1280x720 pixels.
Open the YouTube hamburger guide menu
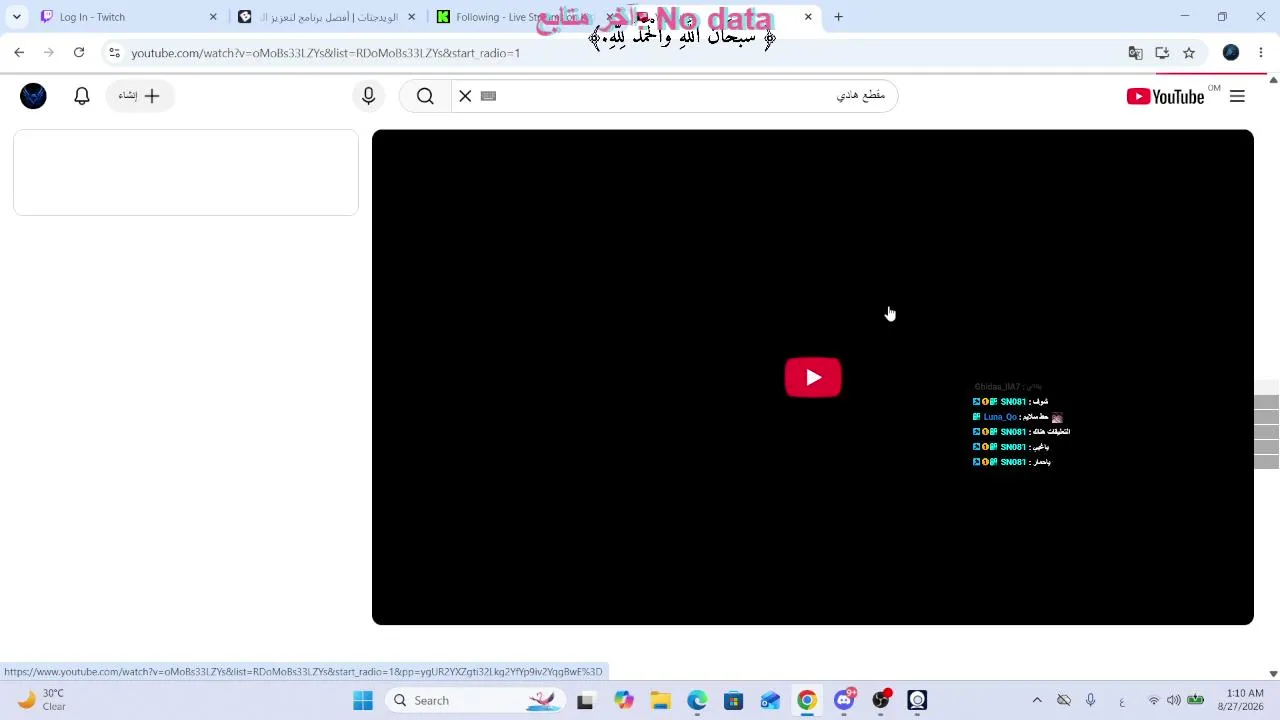(1237, 96)
